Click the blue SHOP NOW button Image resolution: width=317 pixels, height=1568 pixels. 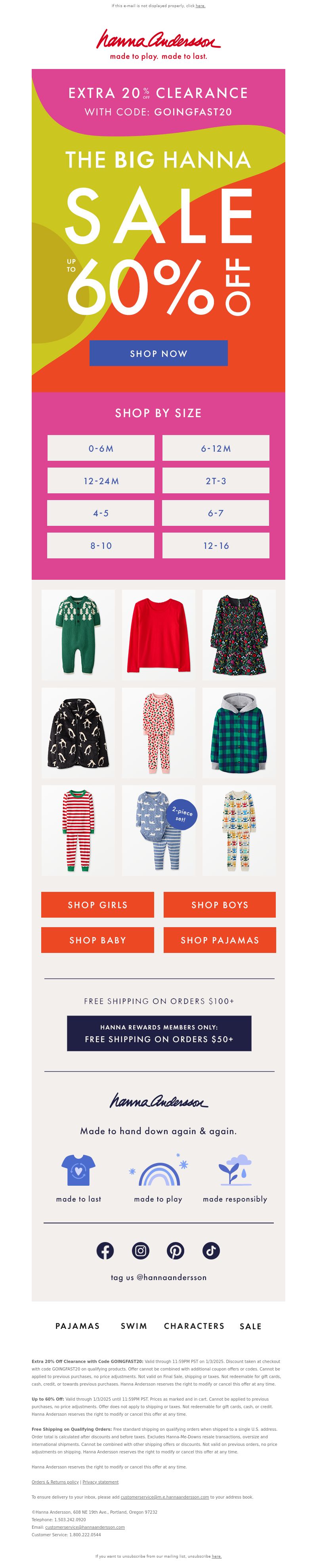(x=159, y=353)
